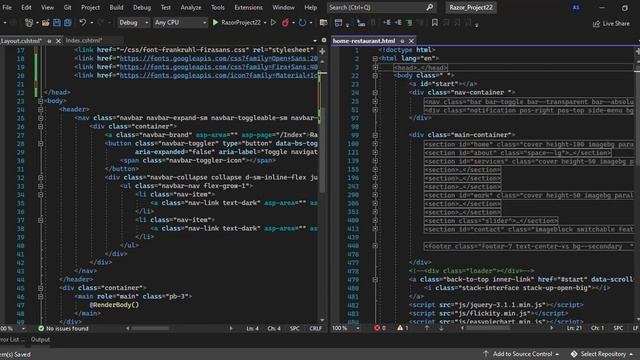Collapse the header tag at line 24

pos(40,109)
